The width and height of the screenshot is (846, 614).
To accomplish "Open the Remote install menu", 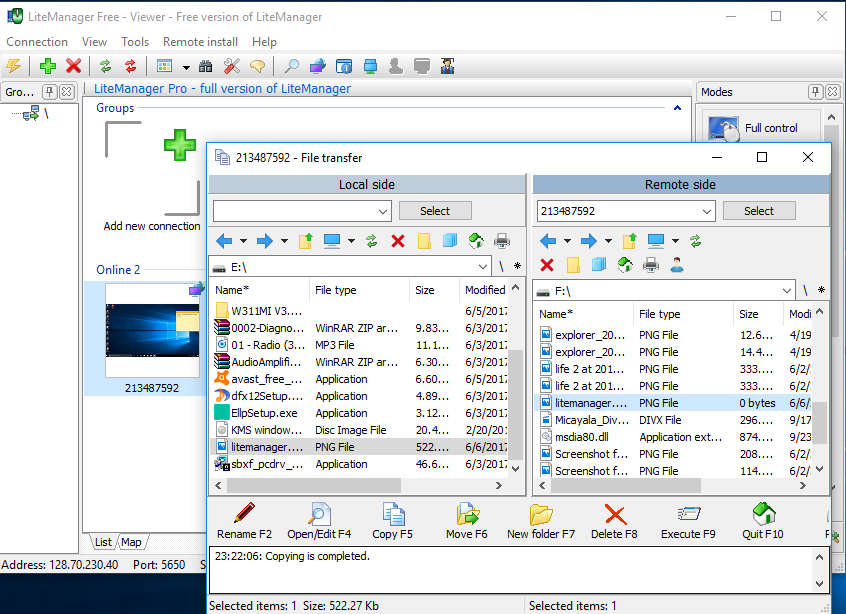I will point(200,42).
